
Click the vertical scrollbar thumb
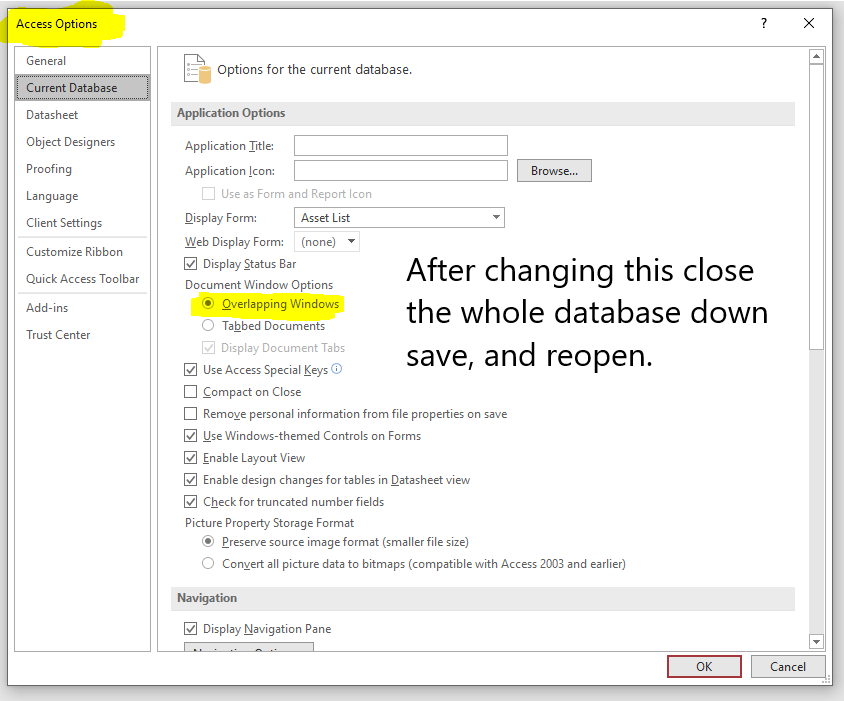pyautogui.click(x=817, y=207)
